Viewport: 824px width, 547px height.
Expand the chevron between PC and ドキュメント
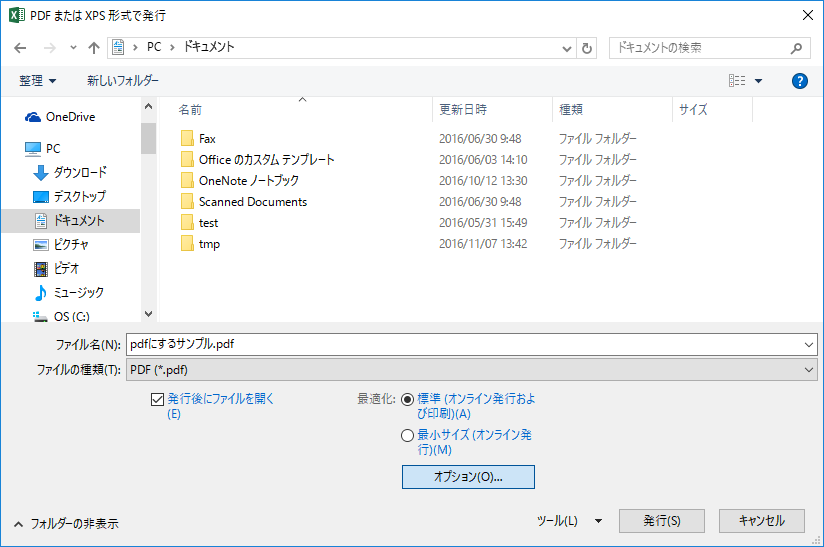[x=172, y=48]
